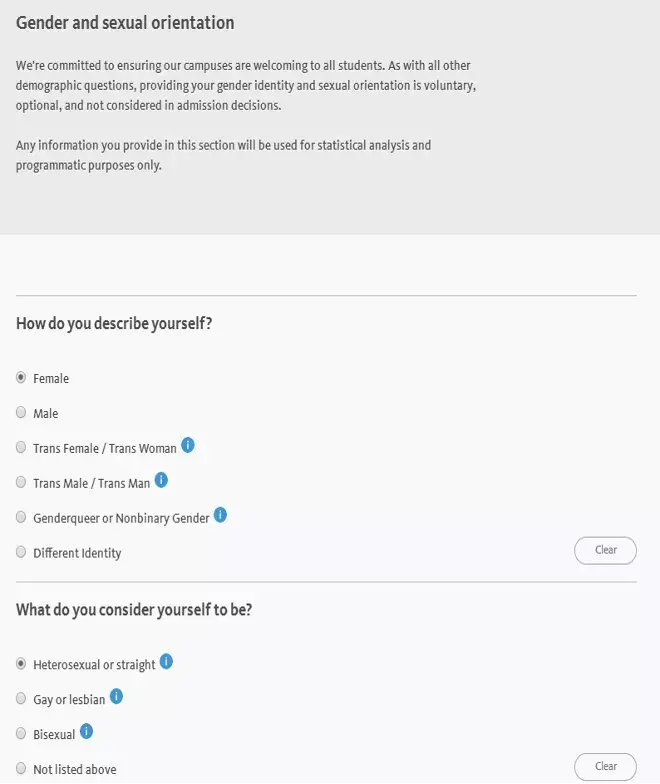The image size is (660, 784).
Task: Click the Different Identity label text
Action: point(77,553)
